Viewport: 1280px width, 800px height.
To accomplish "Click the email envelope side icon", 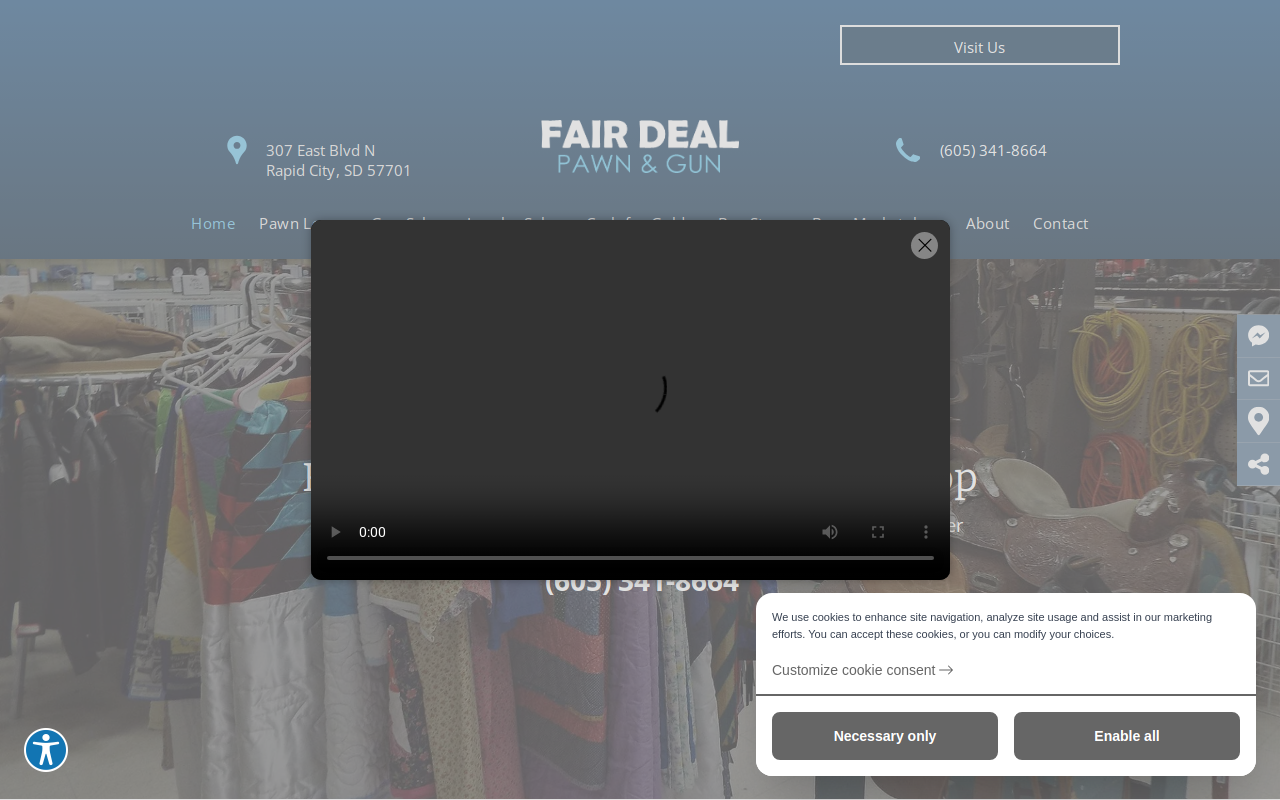I will tap(1259, 378).
